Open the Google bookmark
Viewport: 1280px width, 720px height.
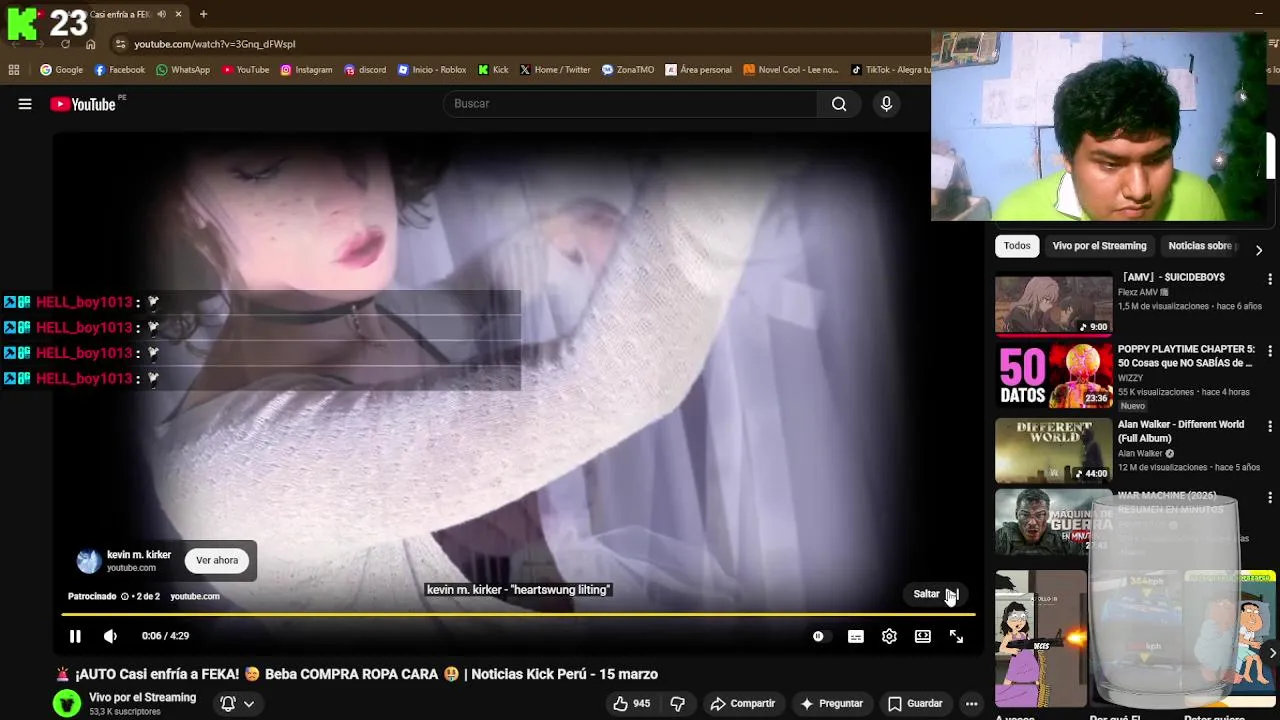(62, 70)
